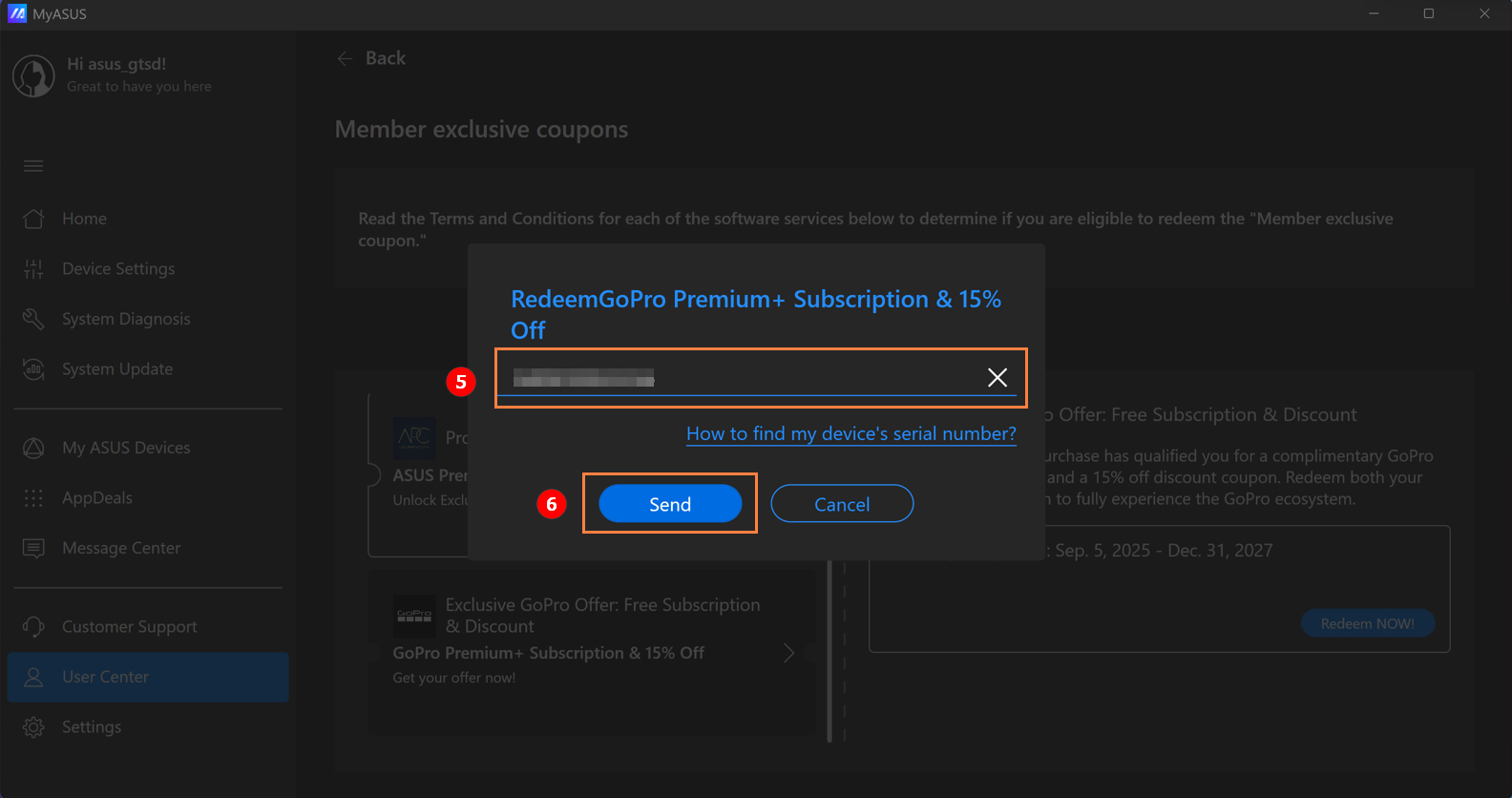Image resolution: width=1512 pixels, height=798 pixels.
Task: Open Device Settings sliders icon
Action: [33, 269]
